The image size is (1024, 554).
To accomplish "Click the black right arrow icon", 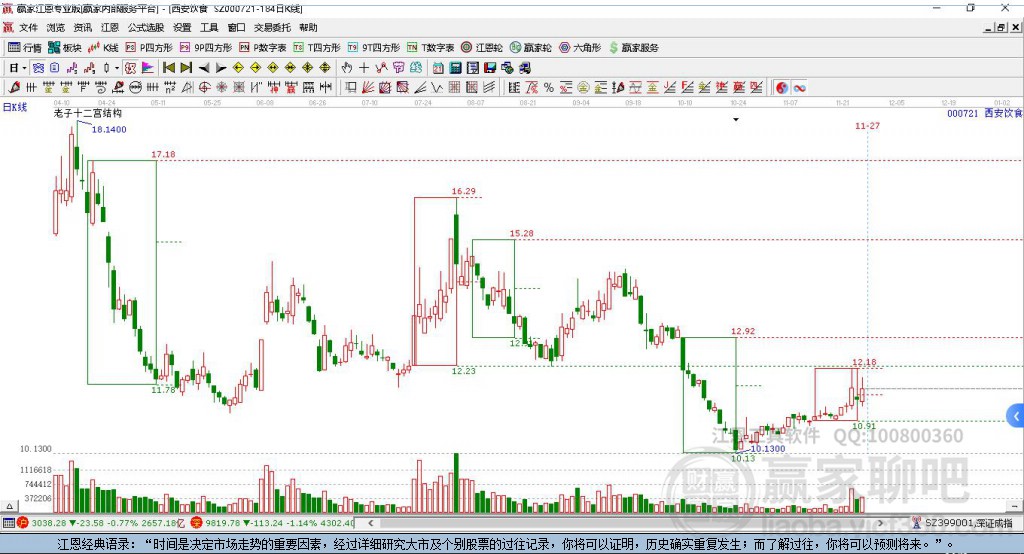I will point(221,68).
